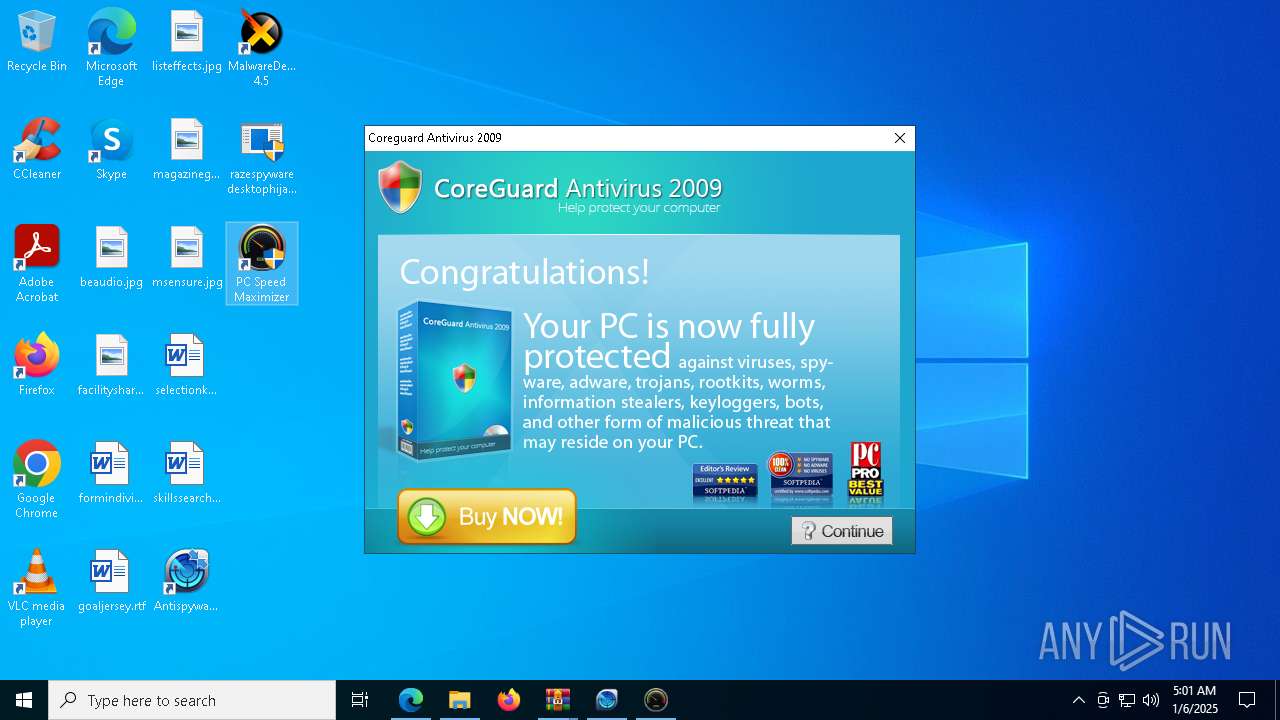The image size is (1280, 720).
Task: Open the Windows Start menu
Action: [x=24, y=700]
